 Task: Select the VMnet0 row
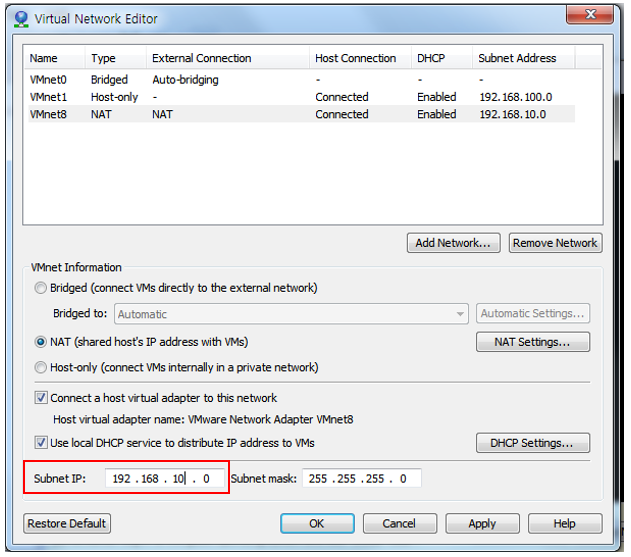tap(301, 80)
